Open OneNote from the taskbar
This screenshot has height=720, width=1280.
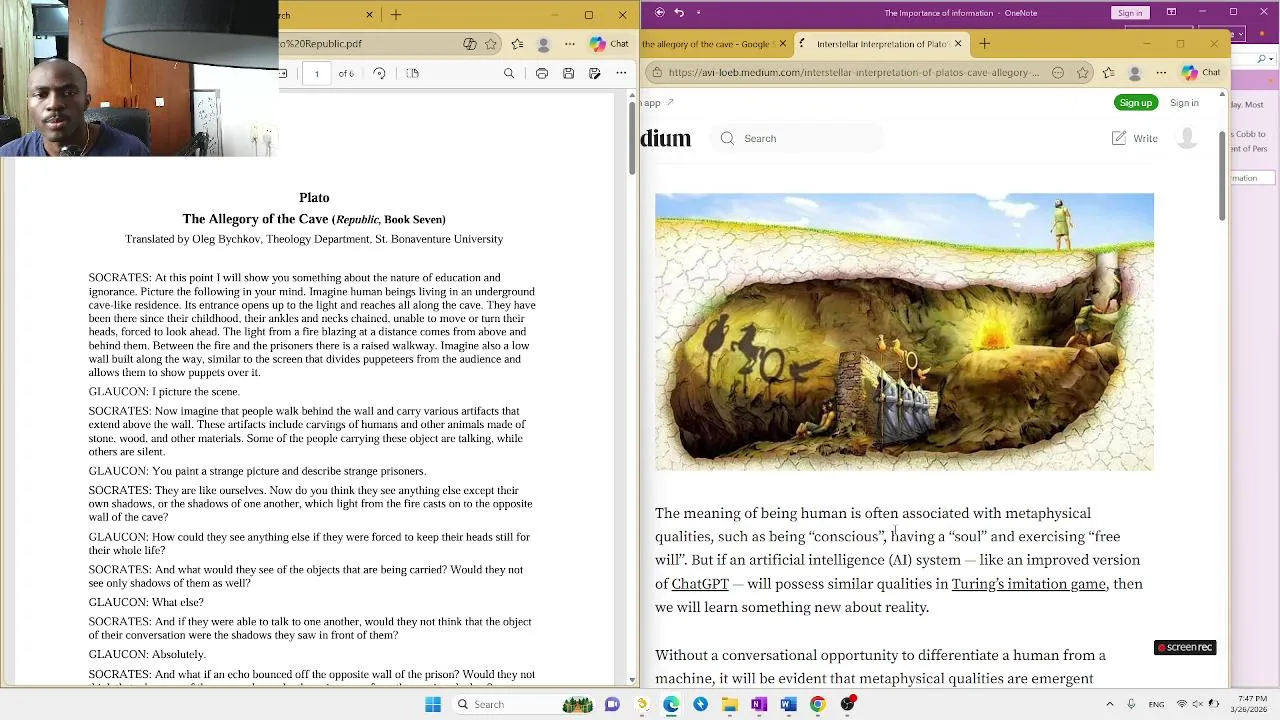[x=759, y=704]
